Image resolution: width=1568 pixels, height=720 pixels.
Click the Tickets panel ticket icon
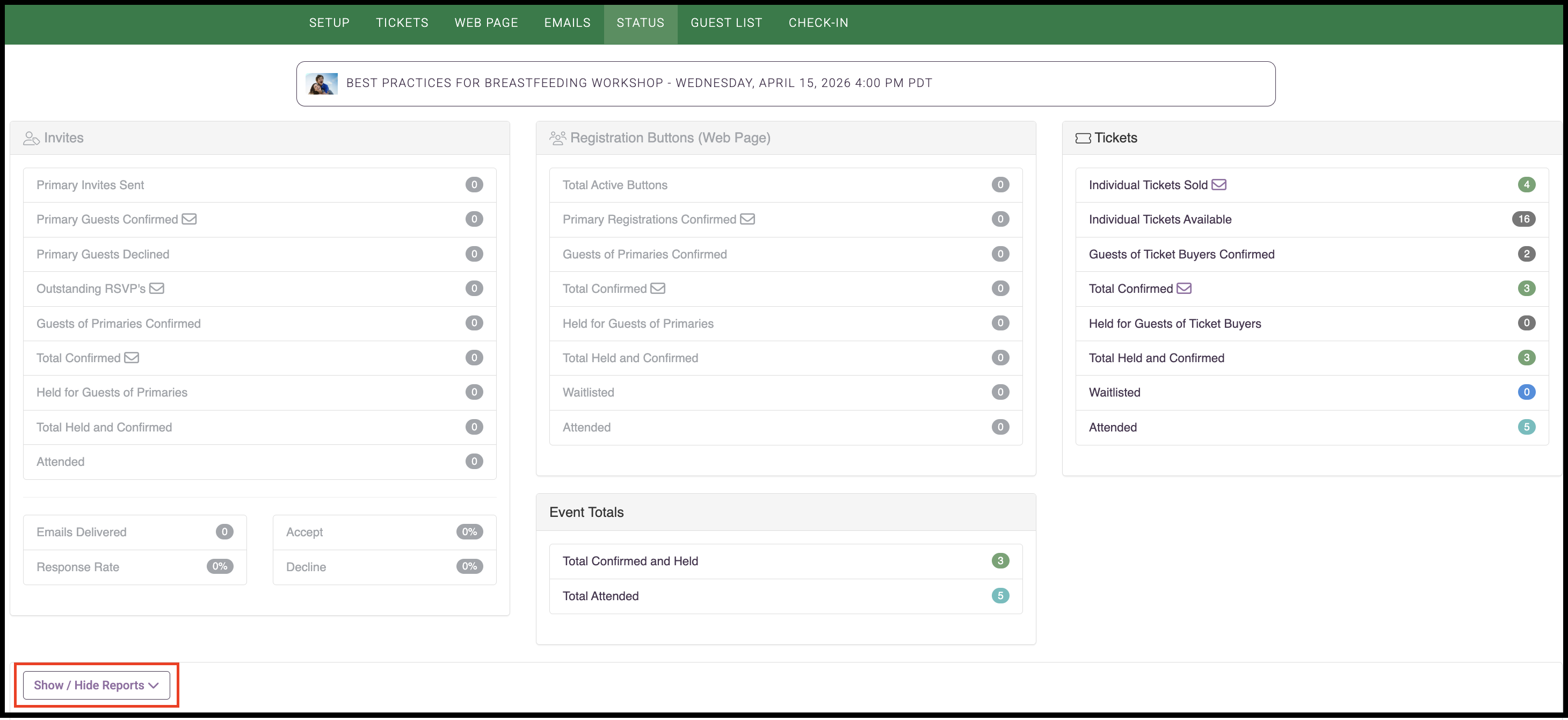1083,138
